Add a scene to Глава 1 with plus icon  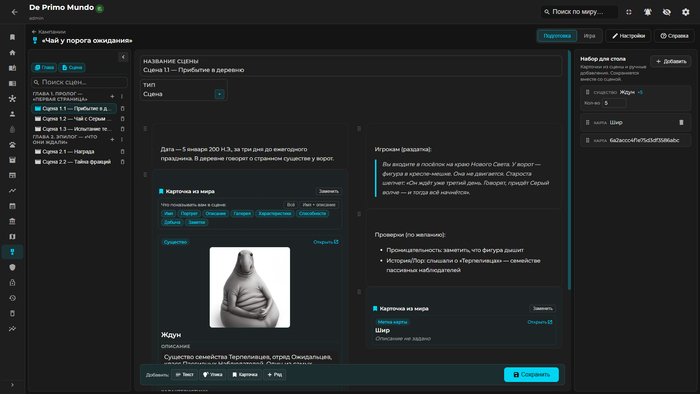coord(112,96)
